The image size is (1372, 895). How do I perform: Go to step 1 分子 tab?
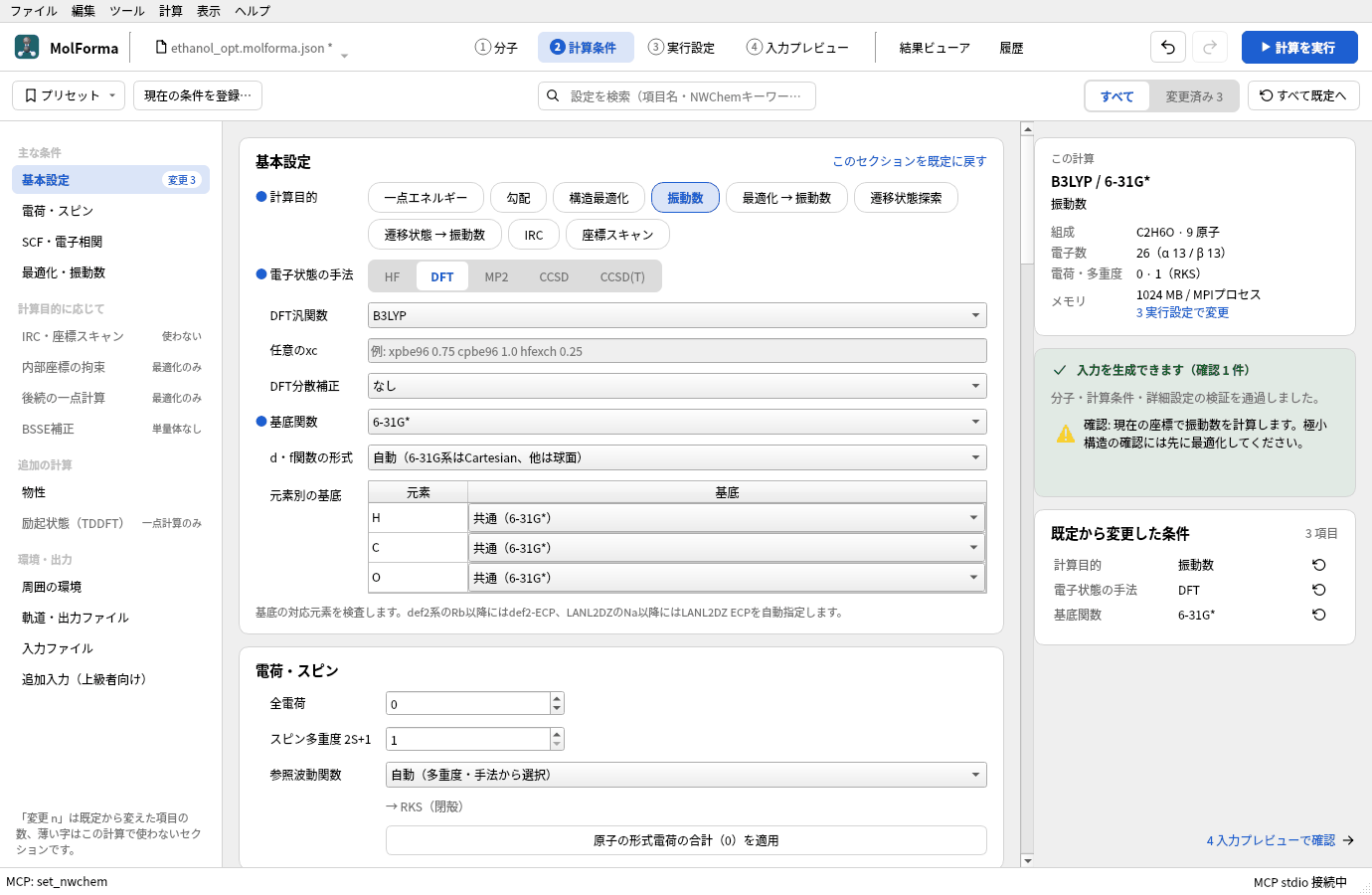click(x=496, y=47)
